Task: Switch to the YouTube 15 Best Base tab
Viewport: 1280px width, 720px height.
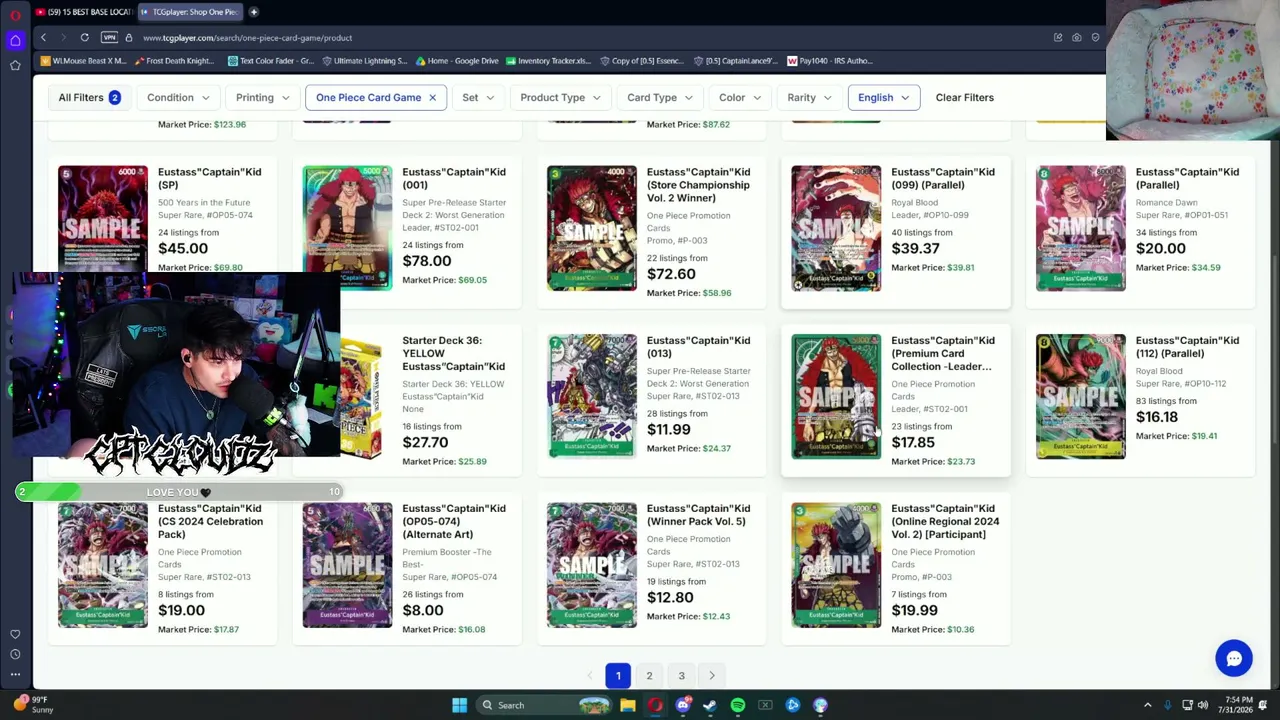Action: [82, 12]
